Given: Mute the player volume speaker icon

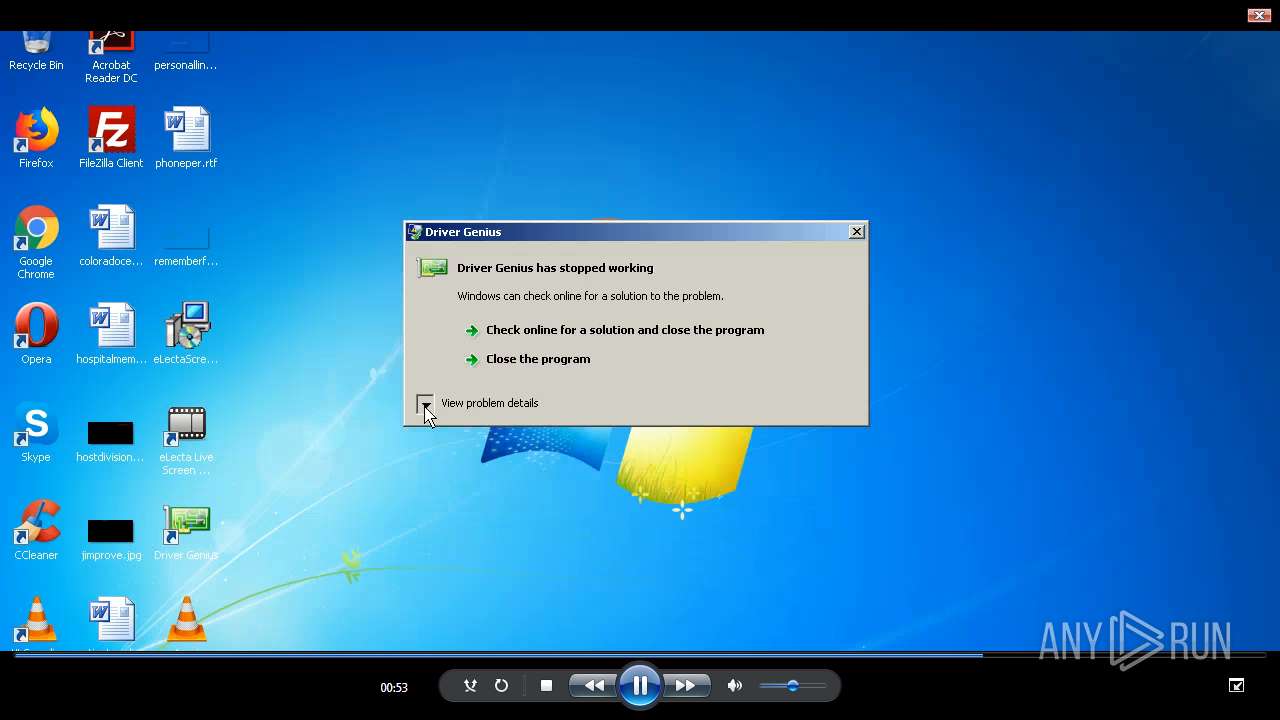Looking at the screenshot, I should click(735, 686).
